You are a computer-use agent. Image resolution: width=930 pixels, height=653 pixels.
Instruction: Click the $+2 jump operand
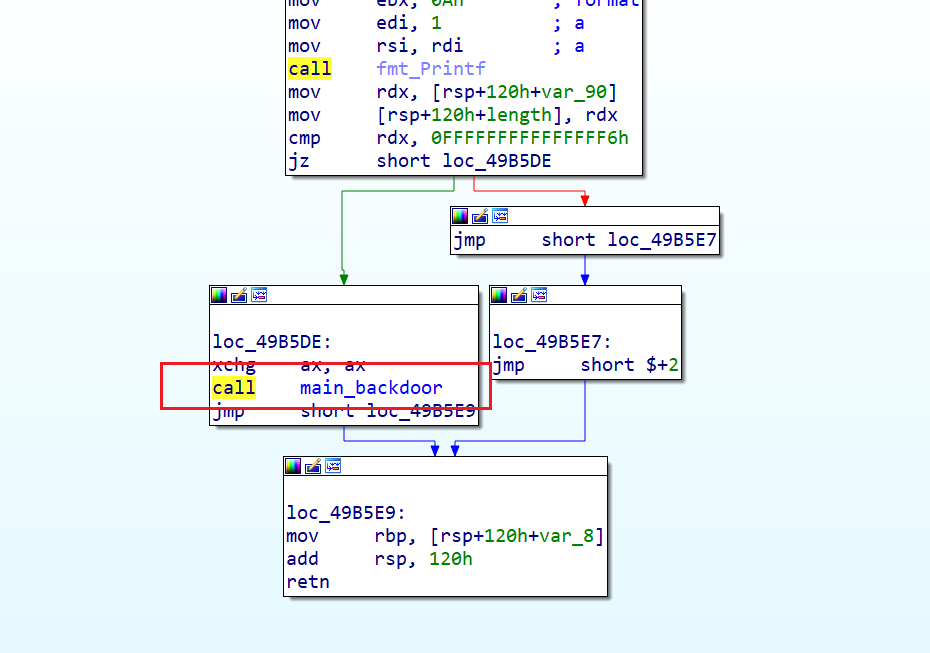(663, 365)
